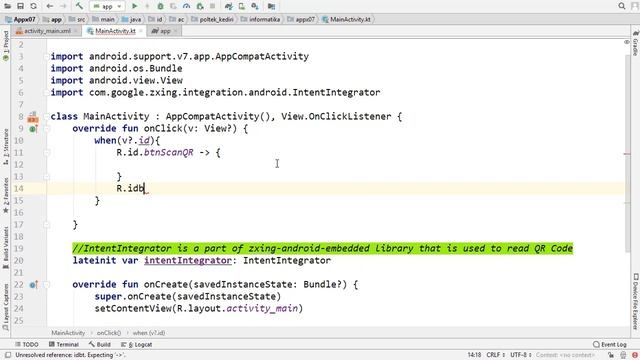Toggle tool window buttons icon at bottom-left
The width and height of the screenshot is (640, 360).
[7, 356]
